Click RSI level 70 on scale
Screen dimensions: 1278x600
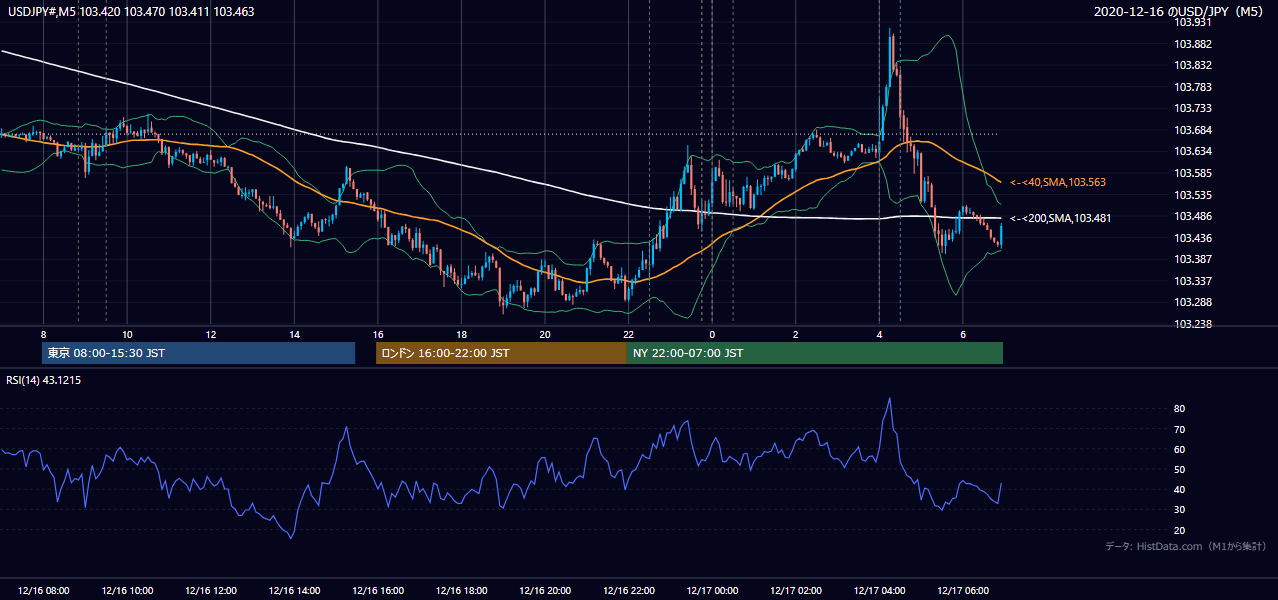coord(1180,429)
